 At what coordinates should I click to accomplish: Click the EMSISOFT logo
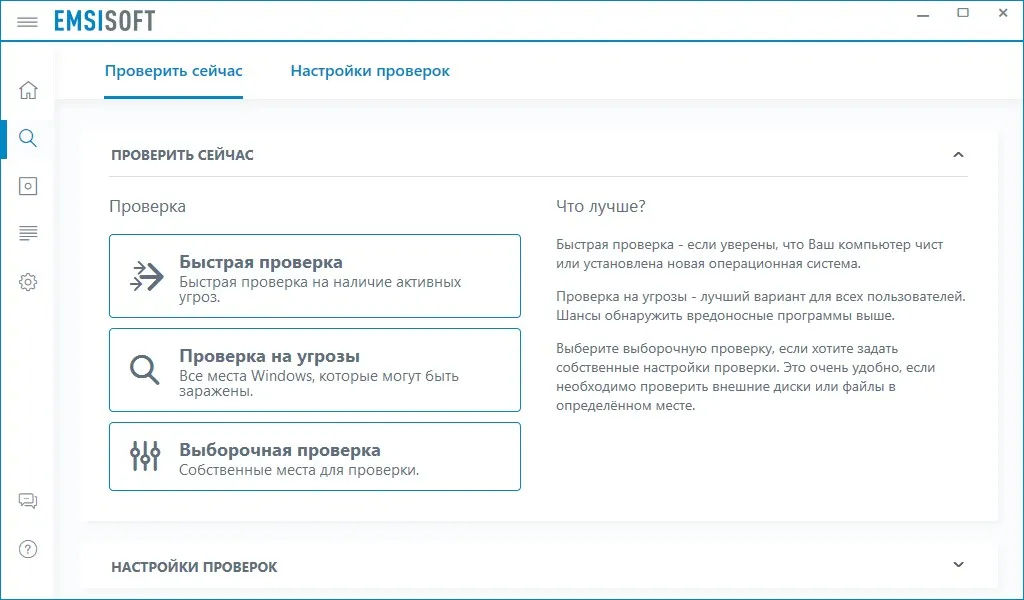104,21
